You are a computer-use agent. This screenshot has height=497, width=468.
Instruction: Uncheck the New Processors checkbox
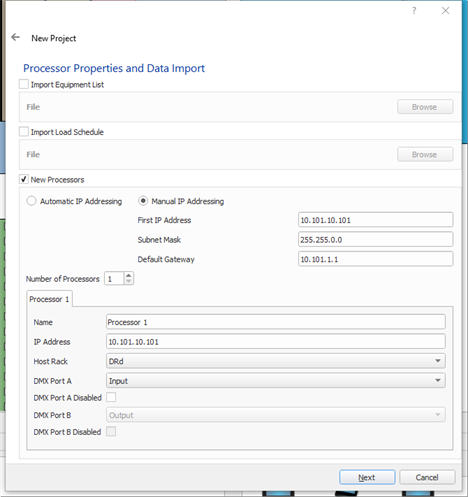24,179
